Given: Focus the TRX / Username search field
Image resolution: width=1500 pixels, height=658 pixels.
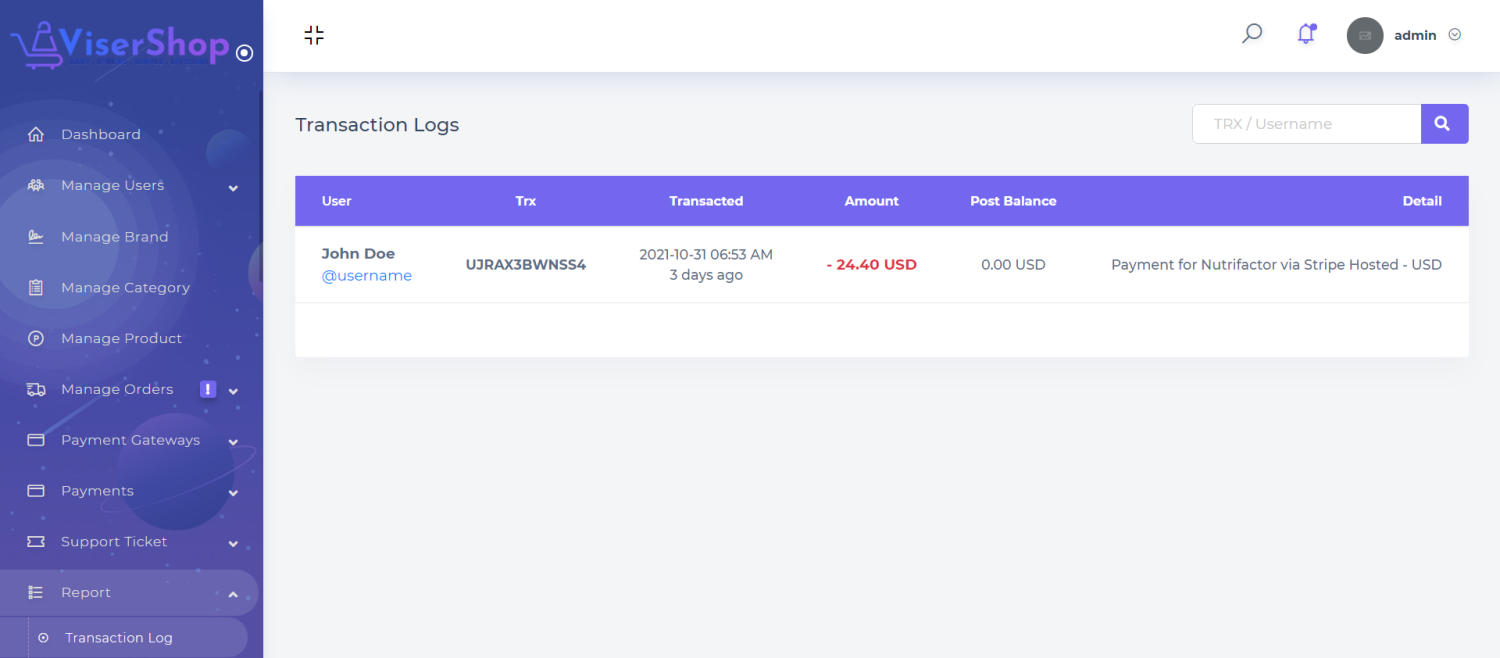Looking at the screenshot, I should click(x=1306, y=124).
